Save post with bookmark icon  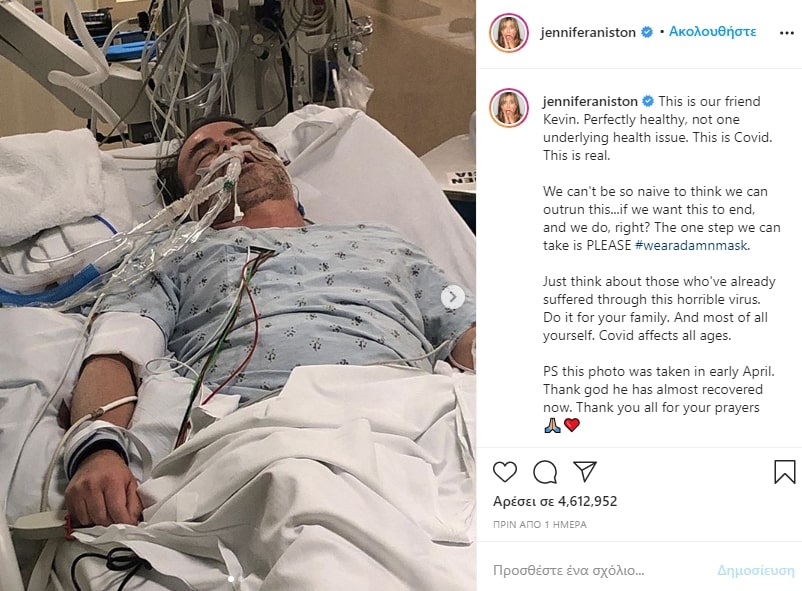point(784,471)
